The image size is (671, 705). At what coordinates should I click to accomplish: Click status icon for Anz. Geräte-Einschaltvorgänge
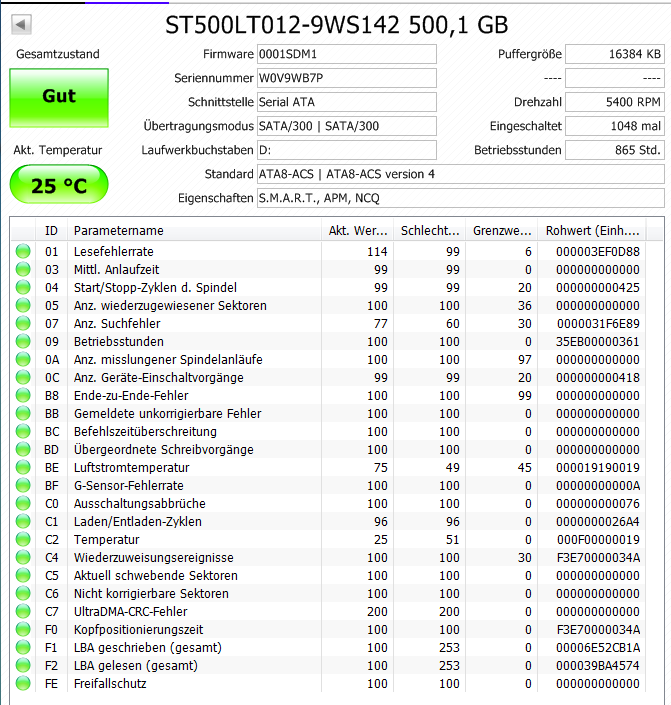23,377
